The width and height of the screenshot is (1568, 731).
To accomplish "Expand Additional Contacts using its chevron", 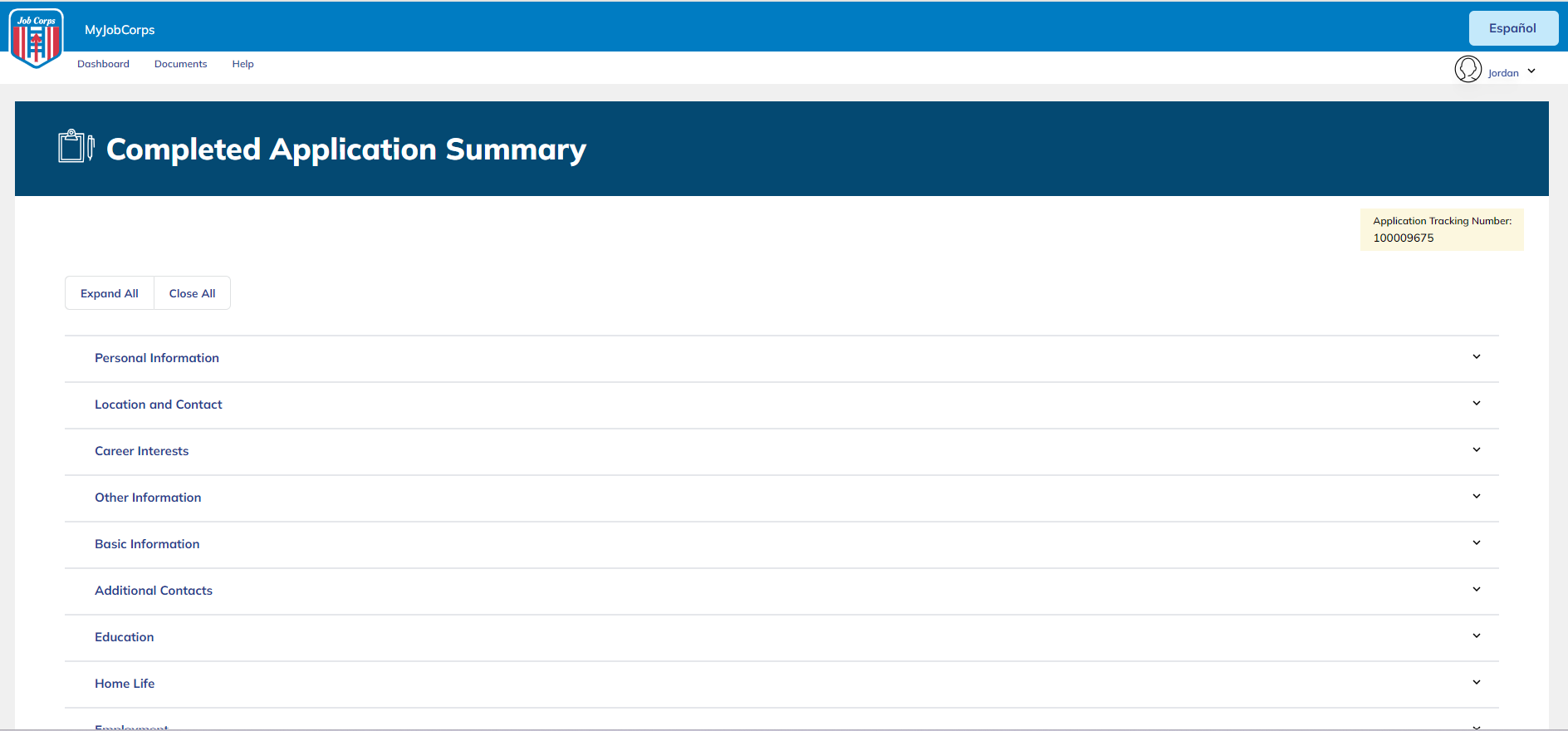I will click(x=1477, y=590).
